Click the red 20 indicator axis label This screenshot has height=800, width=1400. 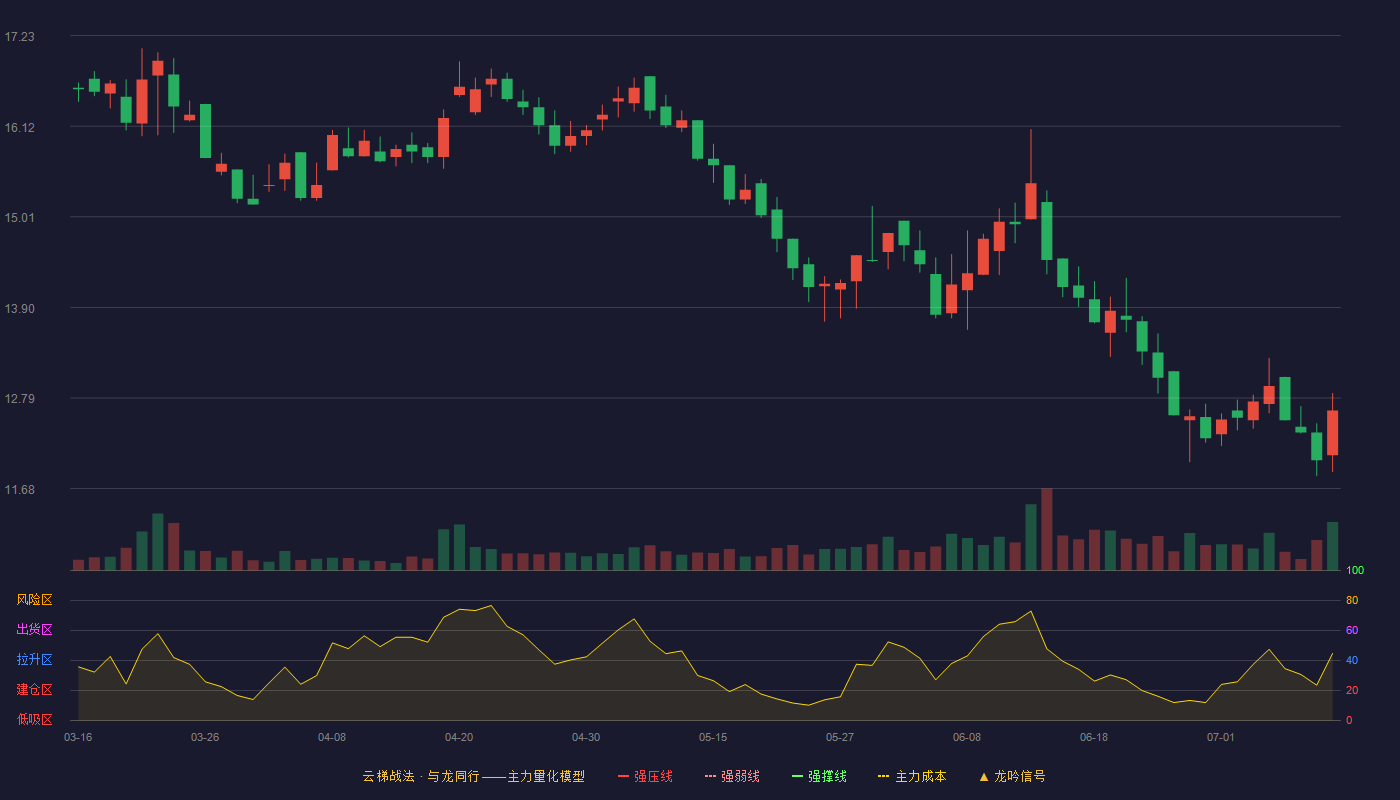(x=1352, y=690)
